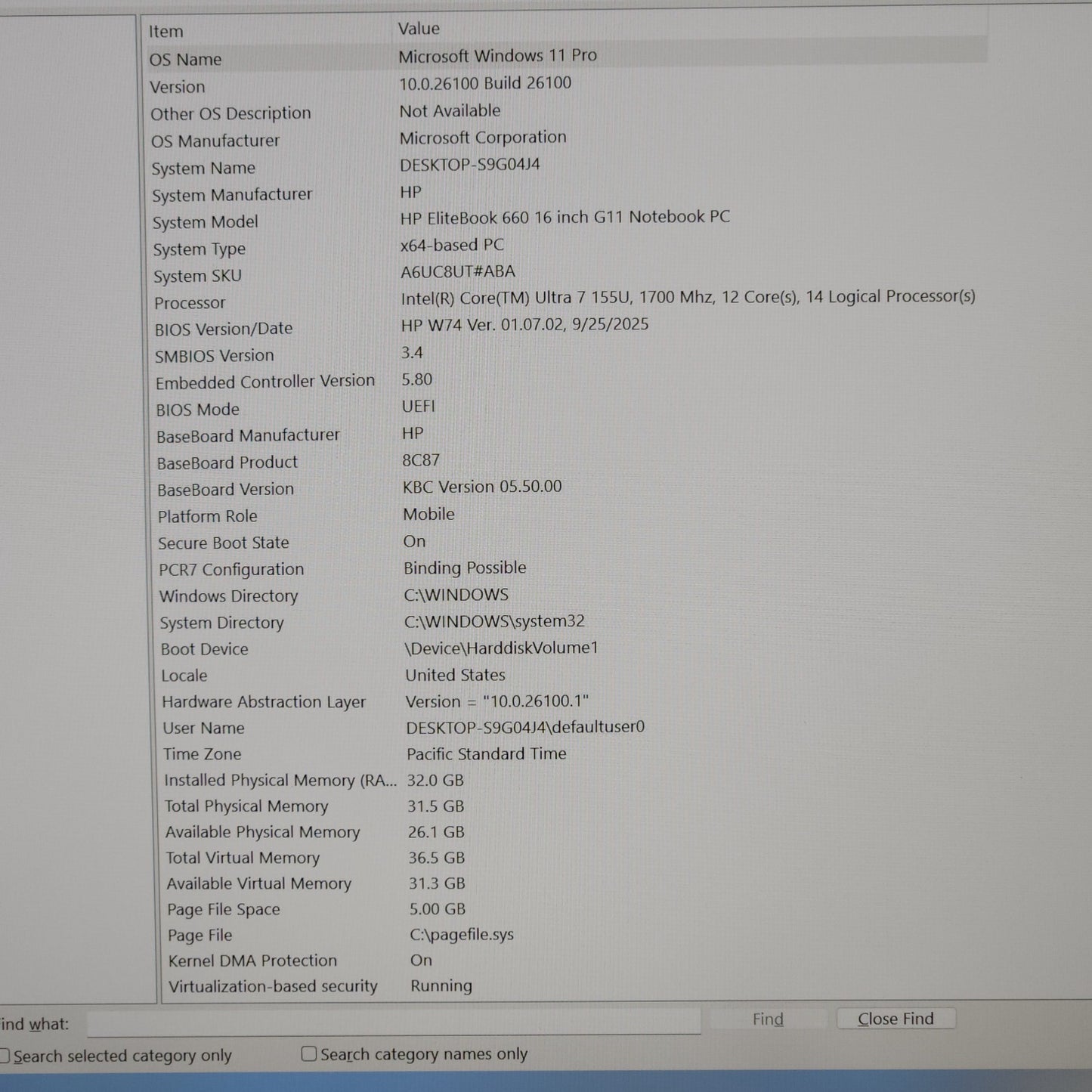Pick the Kernel DMA Protection row
Viewport: 1092px width, 1092px height.
(252, 961)
